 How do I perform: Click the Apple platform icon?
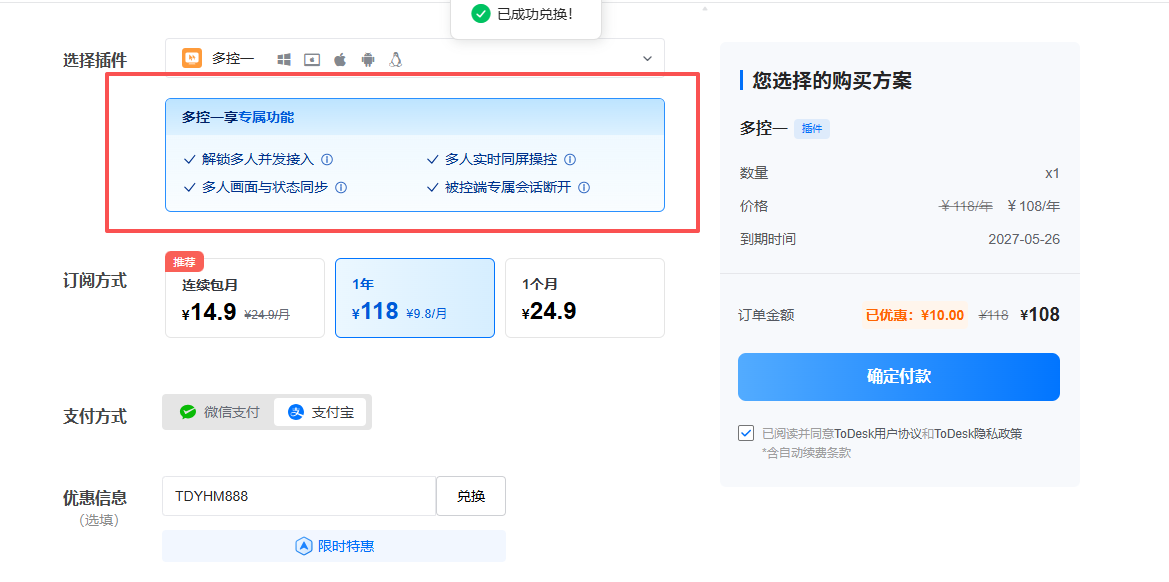pyautogui.click(x=340, y=60)
